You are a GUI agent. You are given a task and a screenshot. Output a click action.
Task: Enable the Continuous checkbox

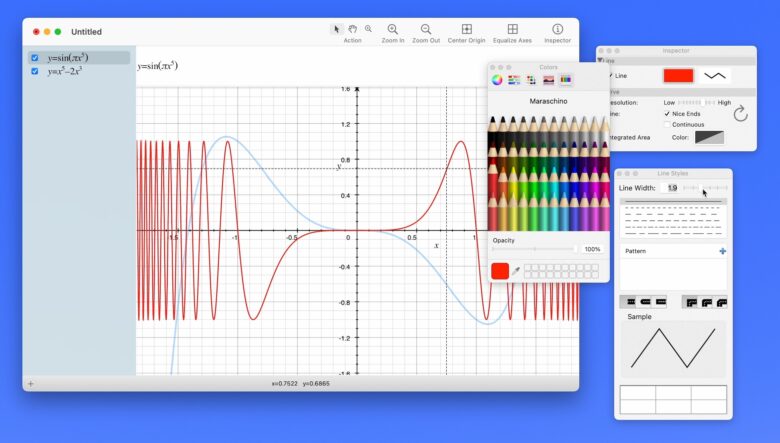[x=667, y=125]
